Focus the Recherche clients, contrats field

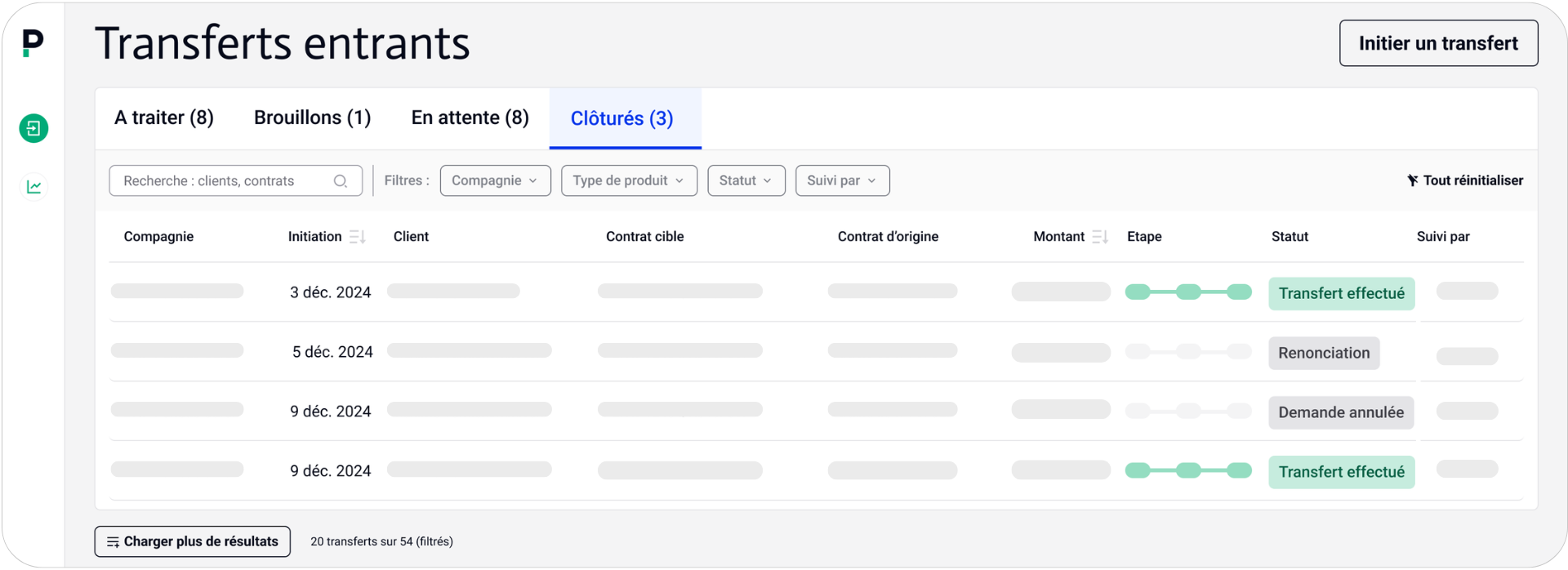coord(235,181)
